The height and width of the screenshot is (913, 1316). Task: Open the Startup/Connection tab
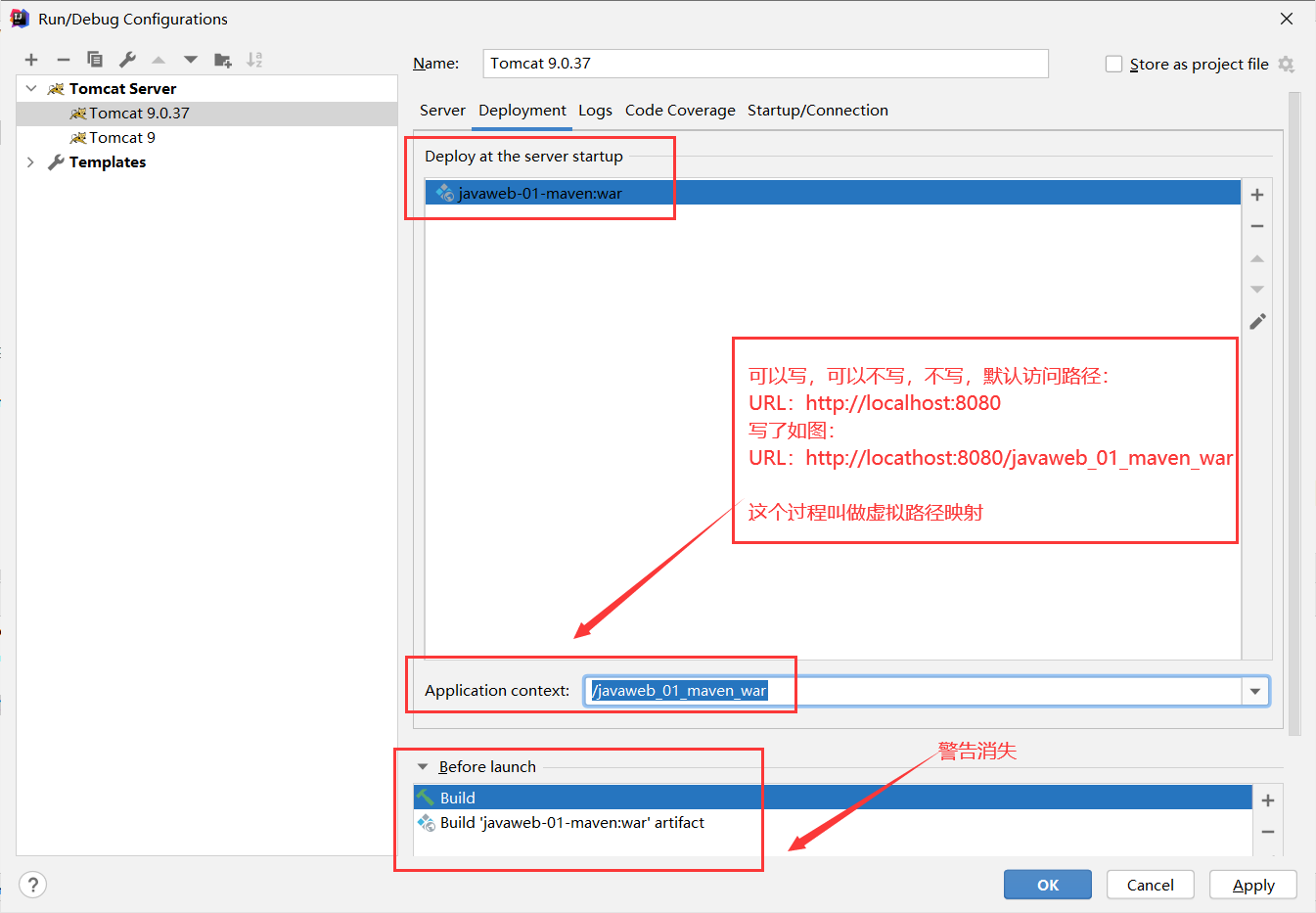pyautogui.click(x=818, y=111)
